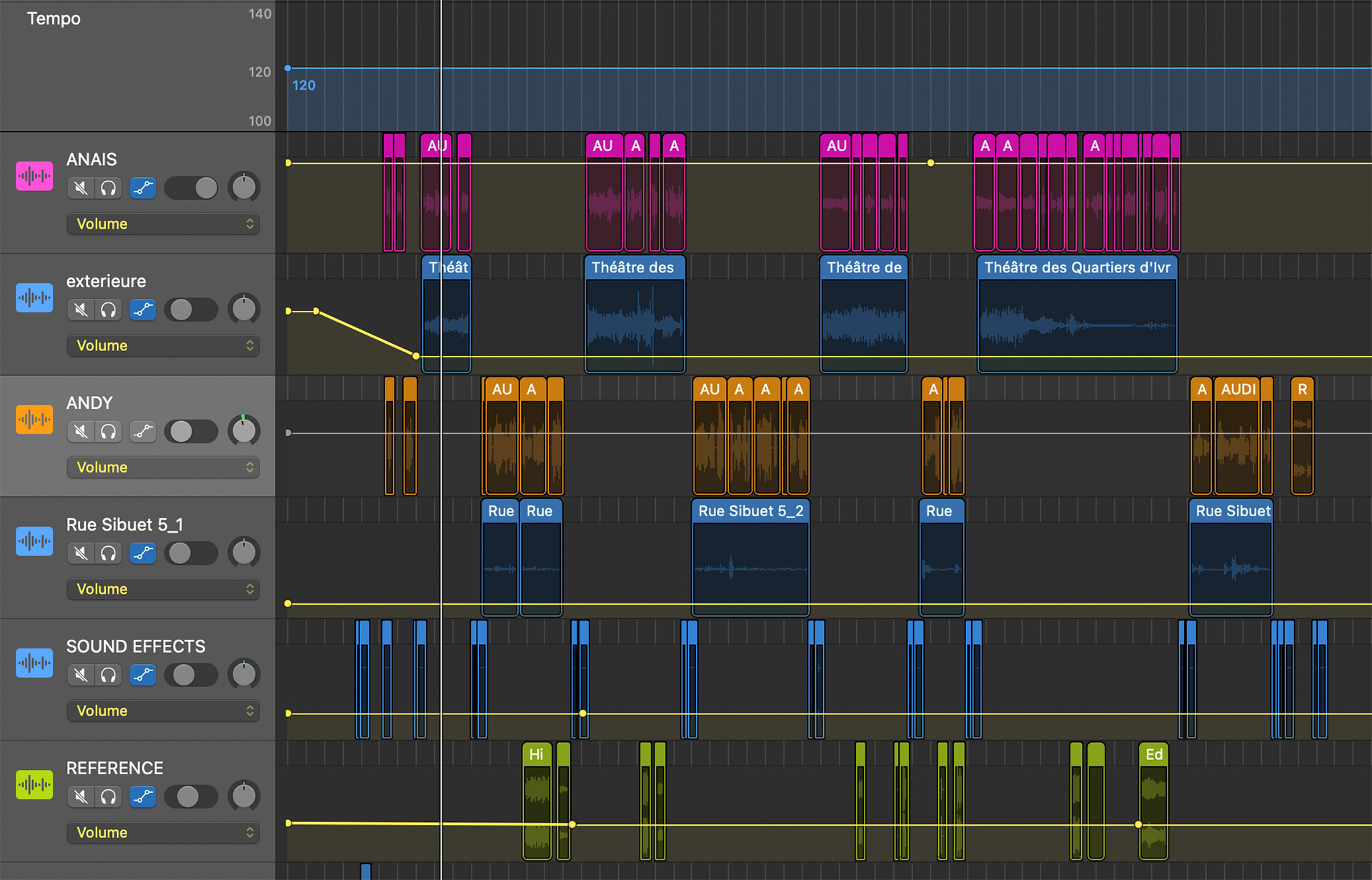The width and height of the screenshot is (1372, 880).
Task: Click the green REFERENCE track waveform icon
Action: click(x=34, y=785)
